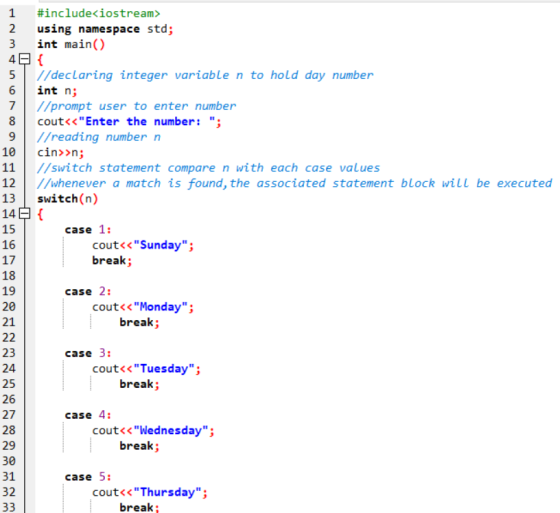Click the "Sunday" string

click(x=160, y=245)
